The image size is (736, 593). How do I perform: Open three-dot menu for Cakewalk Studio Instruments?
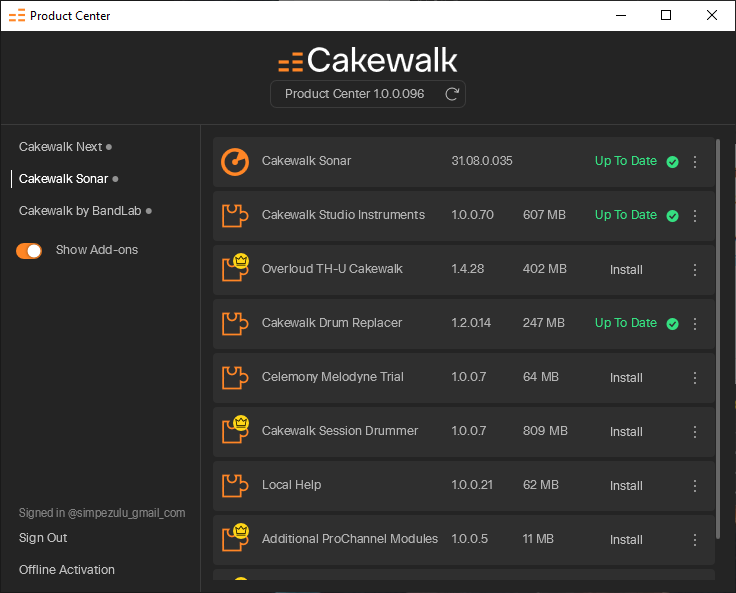(x=695, y=216)
